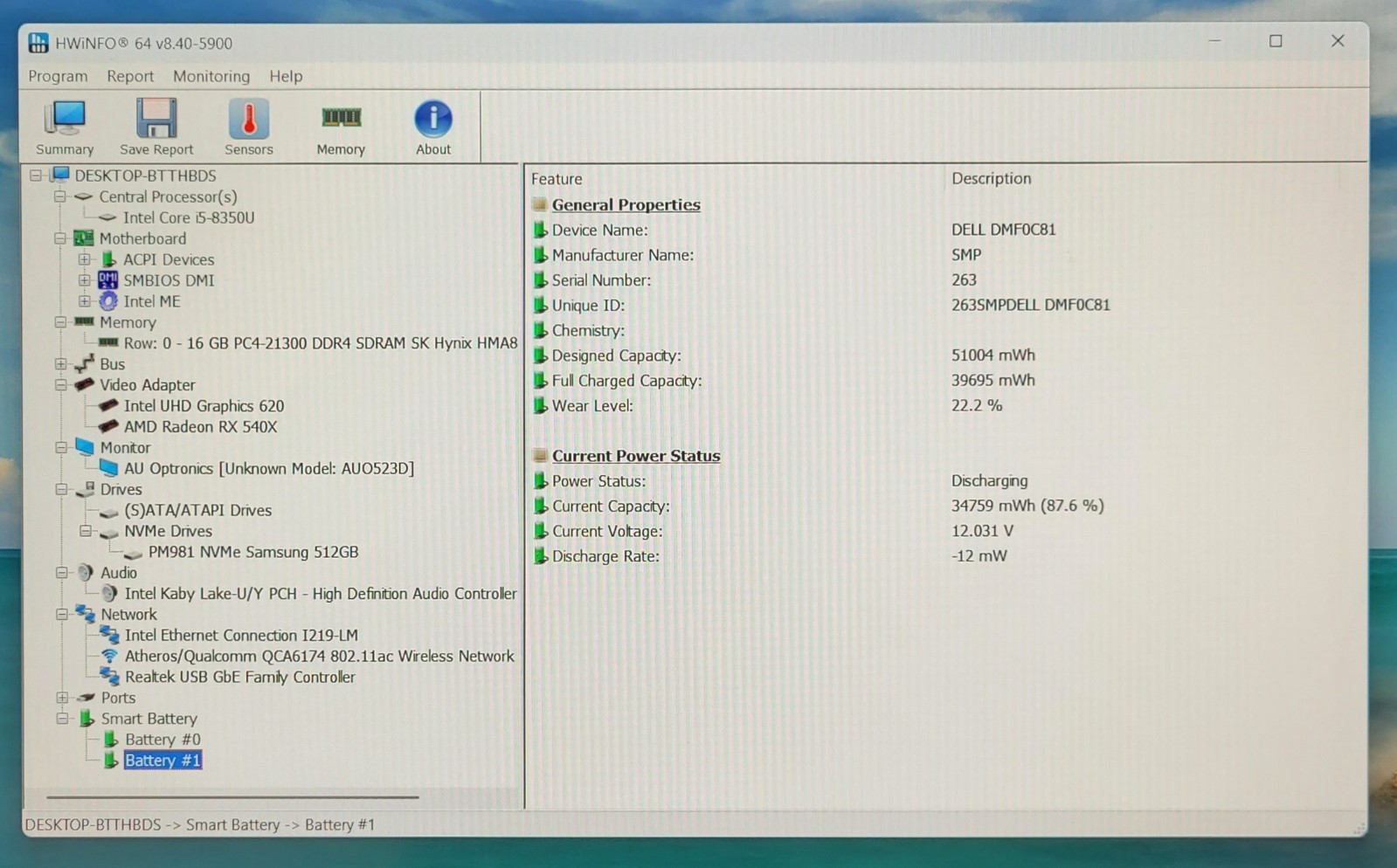Click the Intel Ethernet Connection adapter icon

click(x=109, y=635)
